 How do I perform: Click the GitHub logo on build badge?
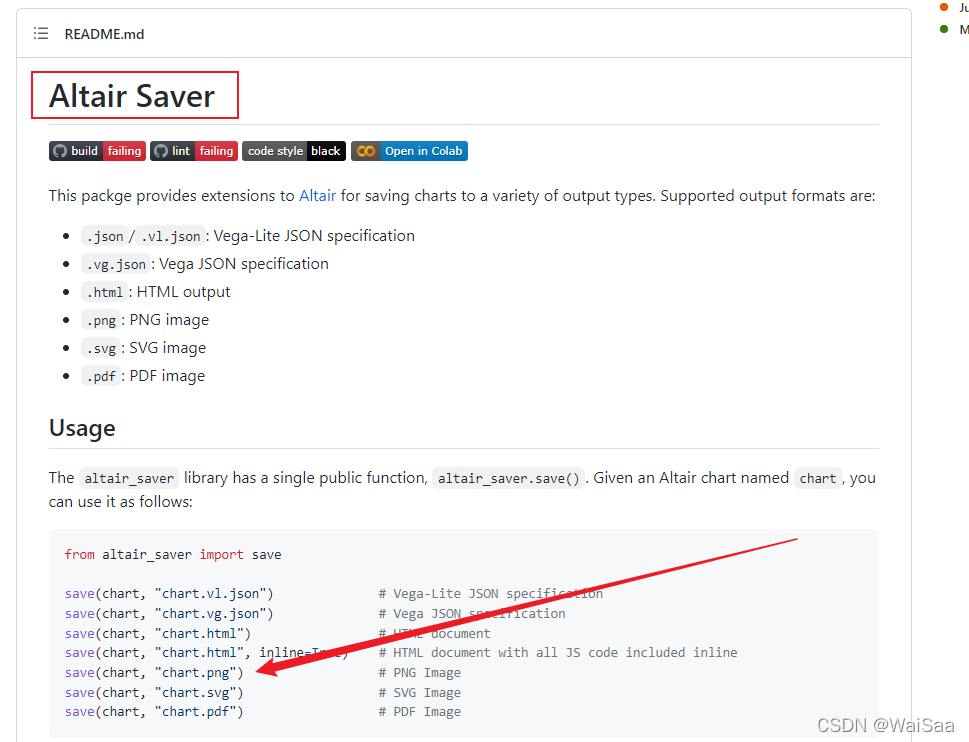(x=60, y=151)
